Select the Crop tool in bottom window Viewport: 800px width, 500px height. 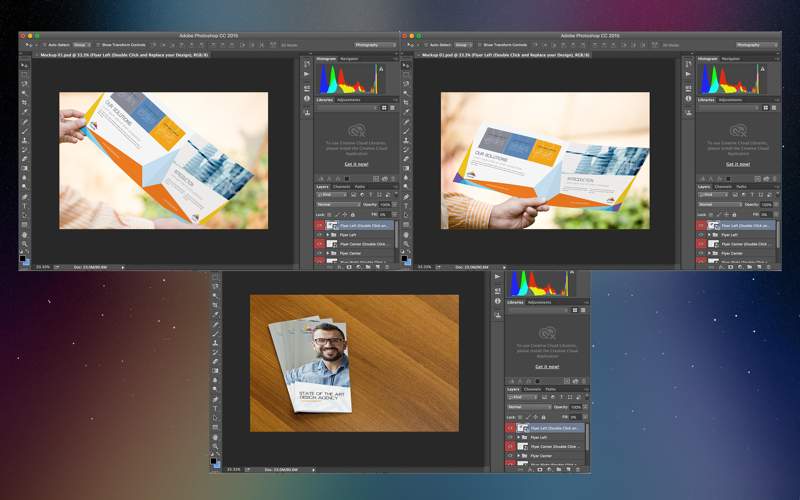(215, 305)
